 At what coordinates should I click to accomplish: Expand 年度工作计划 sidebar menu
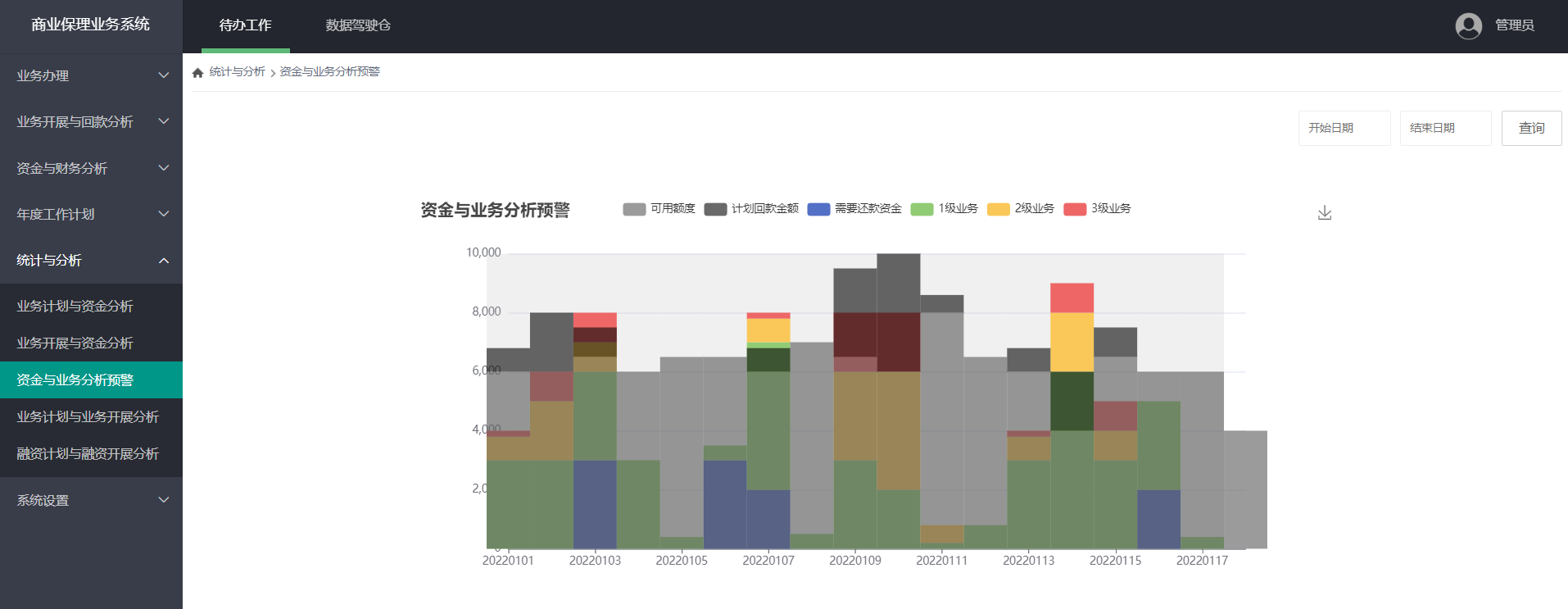(x=91, y=214)
